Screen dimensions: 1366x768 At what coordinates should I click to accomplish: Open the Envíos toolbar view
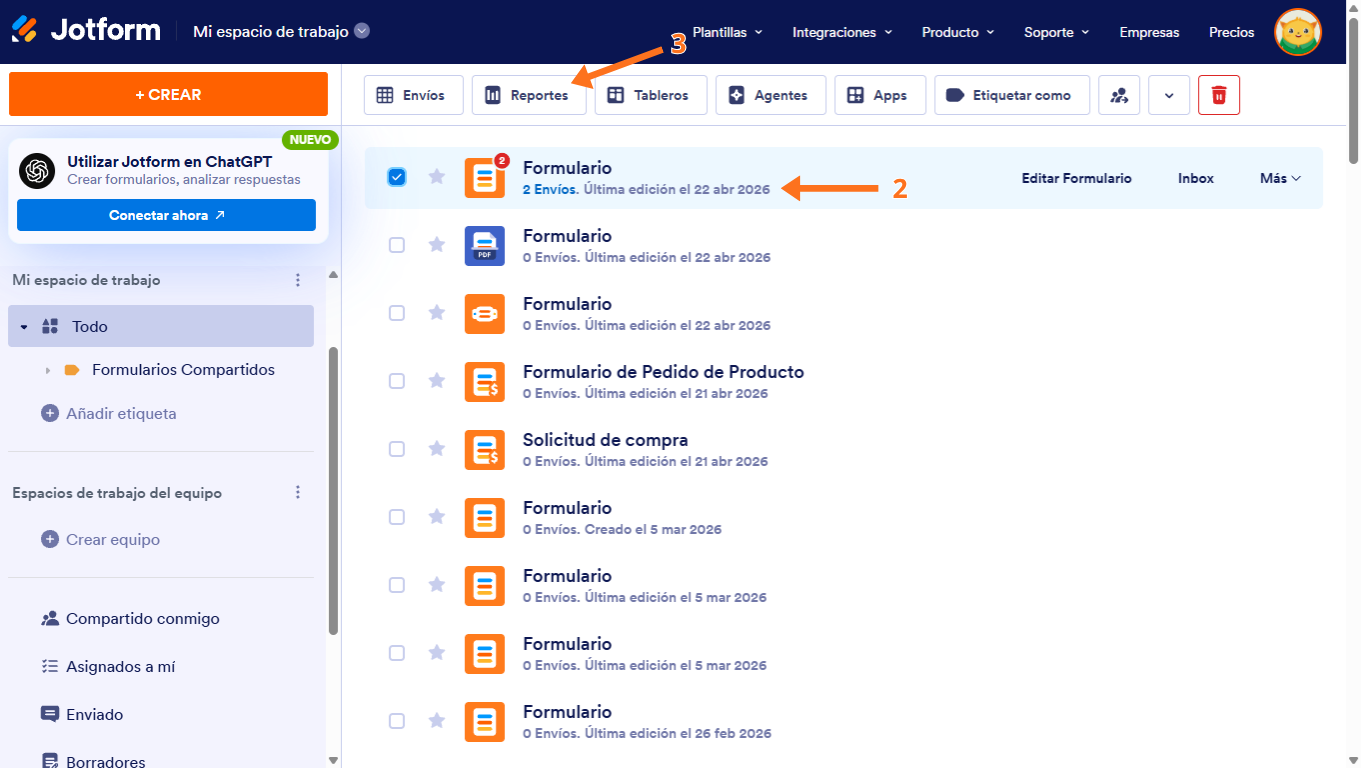[x=413, y=94]
